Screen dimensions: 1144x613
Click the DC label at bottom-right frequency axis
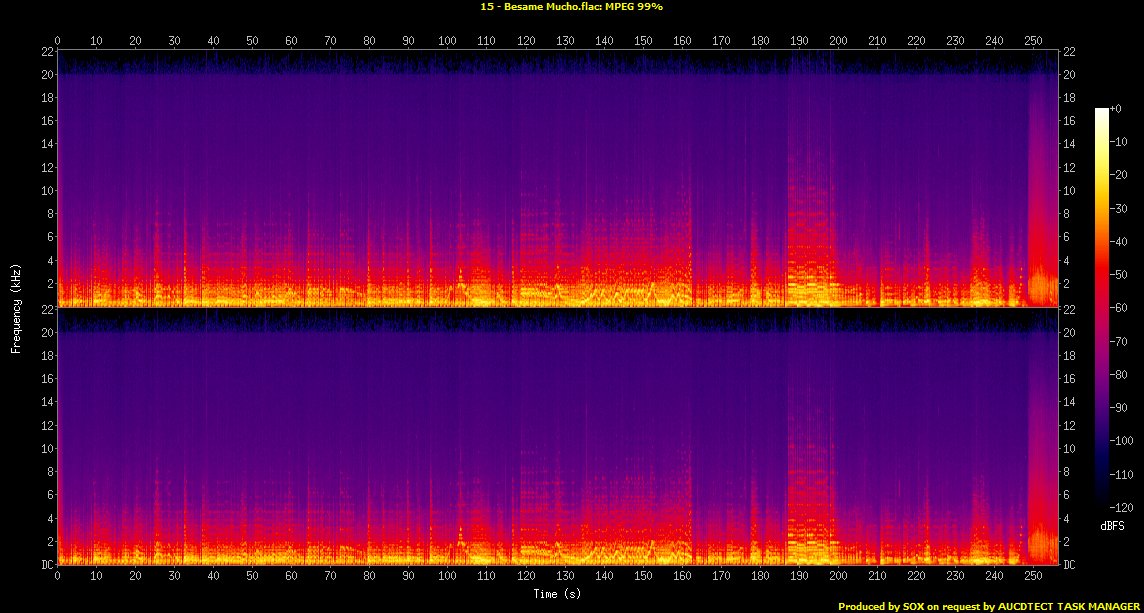coord(1068,564)
